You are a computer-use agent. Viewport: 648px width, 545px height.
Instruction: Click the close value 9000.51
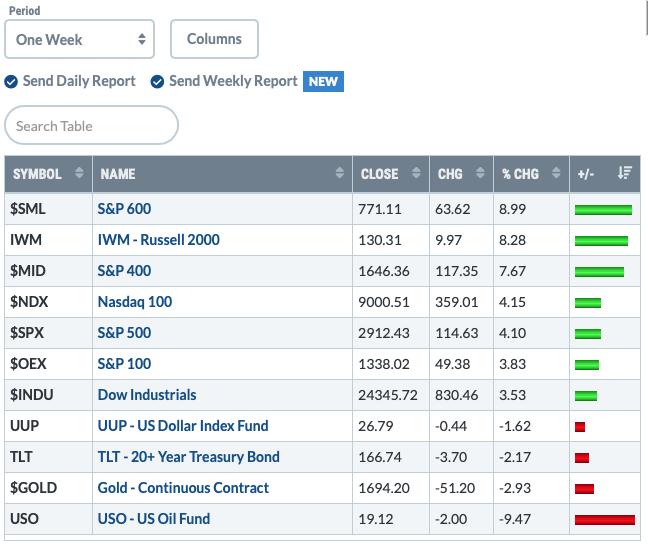(384, 302)
